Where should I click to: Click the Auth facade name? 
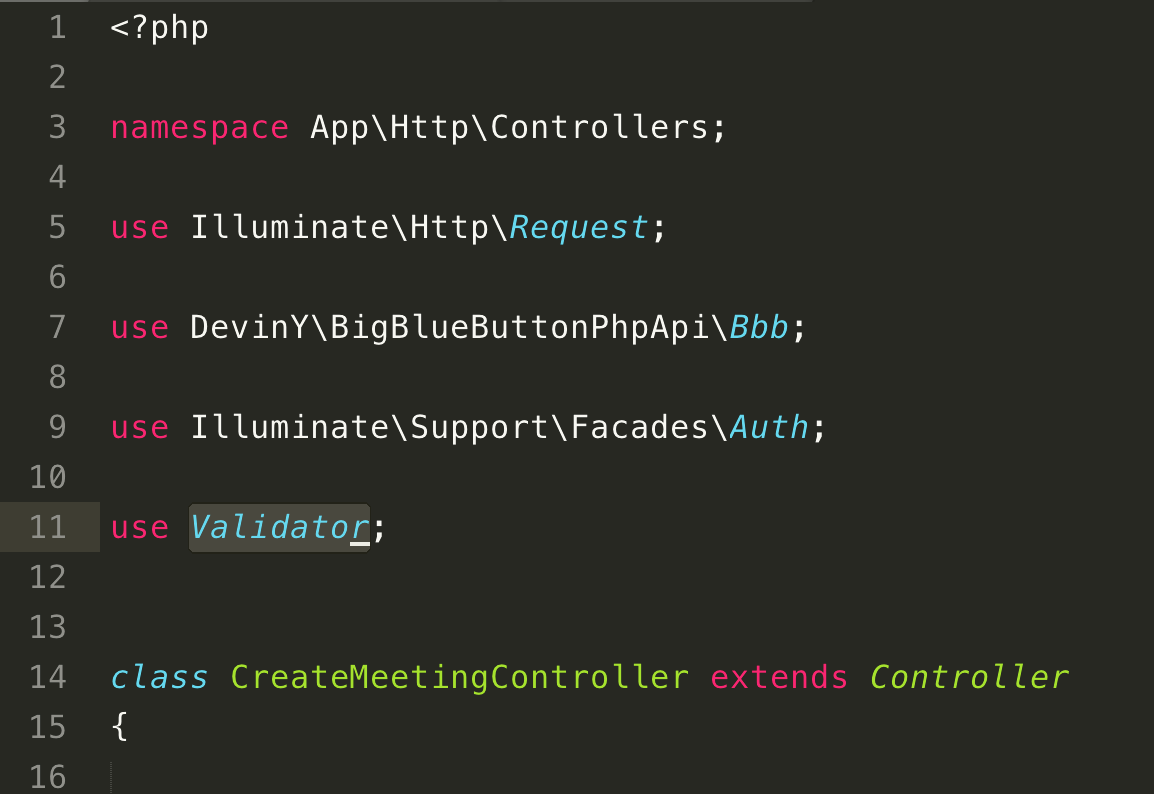(x=769, y=428)
